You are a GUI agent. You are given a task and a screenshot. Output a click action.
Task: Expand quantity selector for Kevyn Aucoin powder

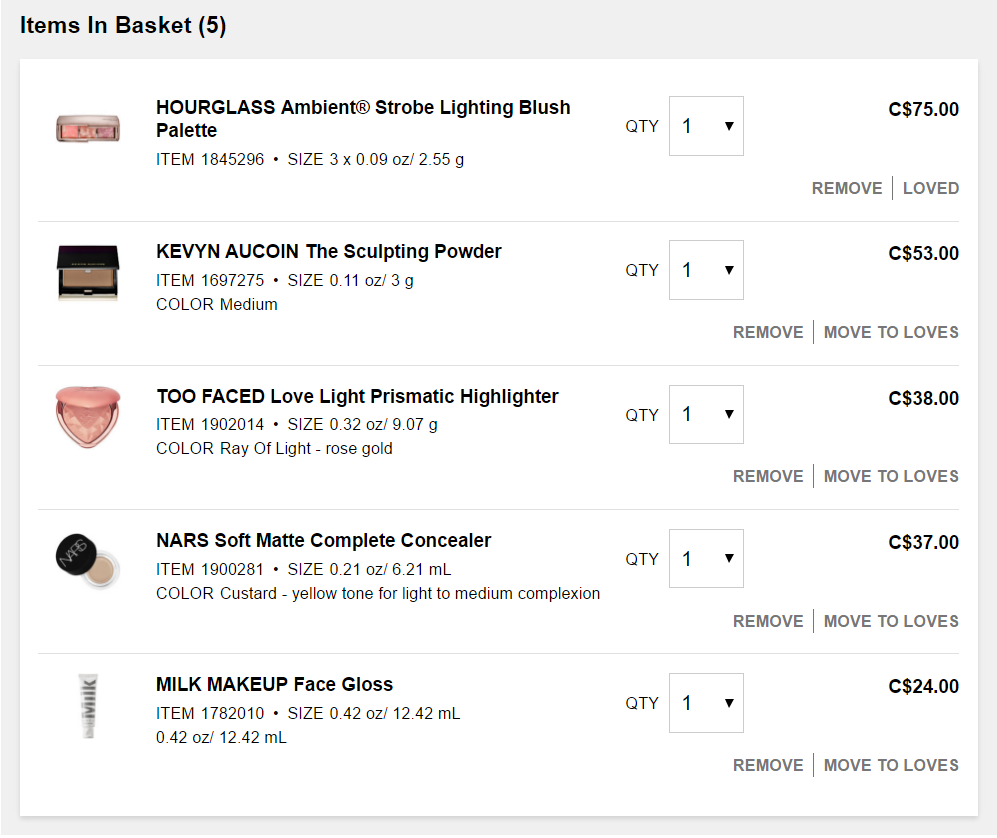pyautogui.click(x=706, y=270)
